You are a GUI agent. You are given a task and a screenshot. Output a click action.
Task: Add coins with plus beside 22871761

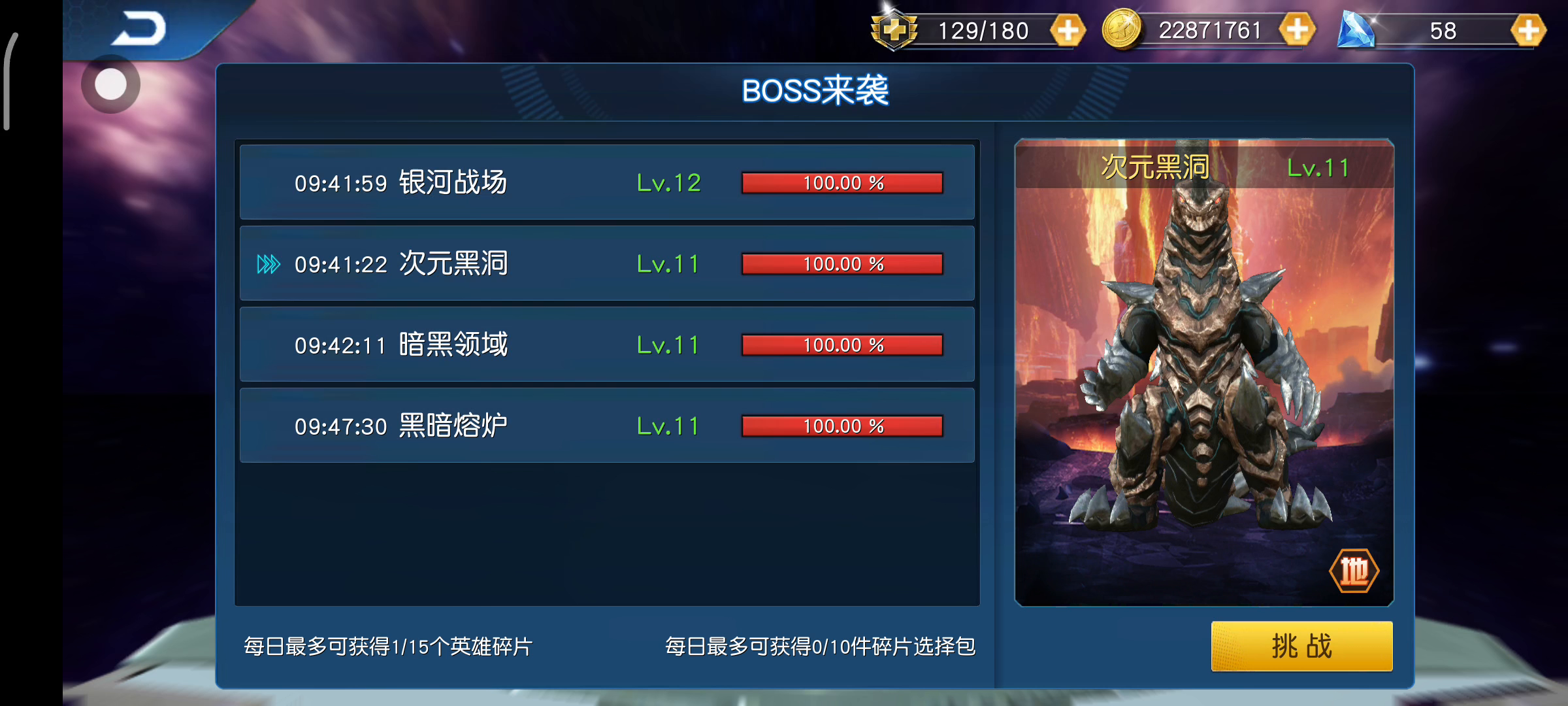[x=1297, y=29]
